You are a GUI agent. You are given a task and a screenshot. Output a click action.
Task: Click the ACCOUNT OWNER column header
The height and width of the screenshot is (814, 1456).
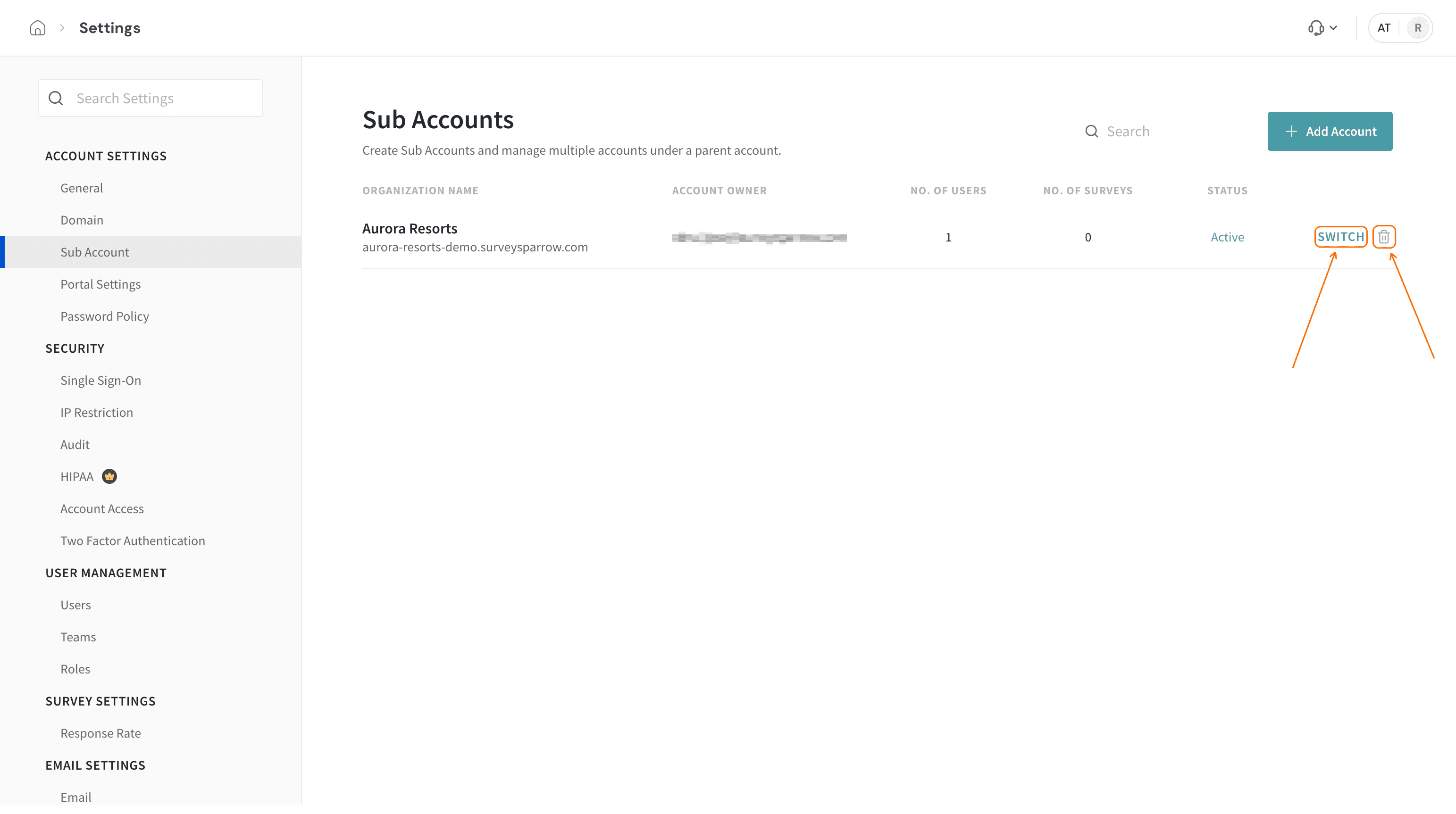pyautogui.click(x=720, y=191)
